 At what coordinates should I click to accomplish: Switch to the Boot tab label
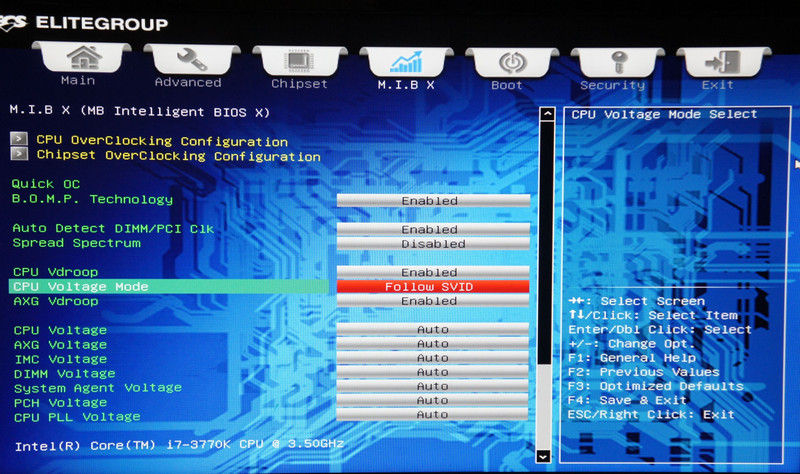(507, 85)
